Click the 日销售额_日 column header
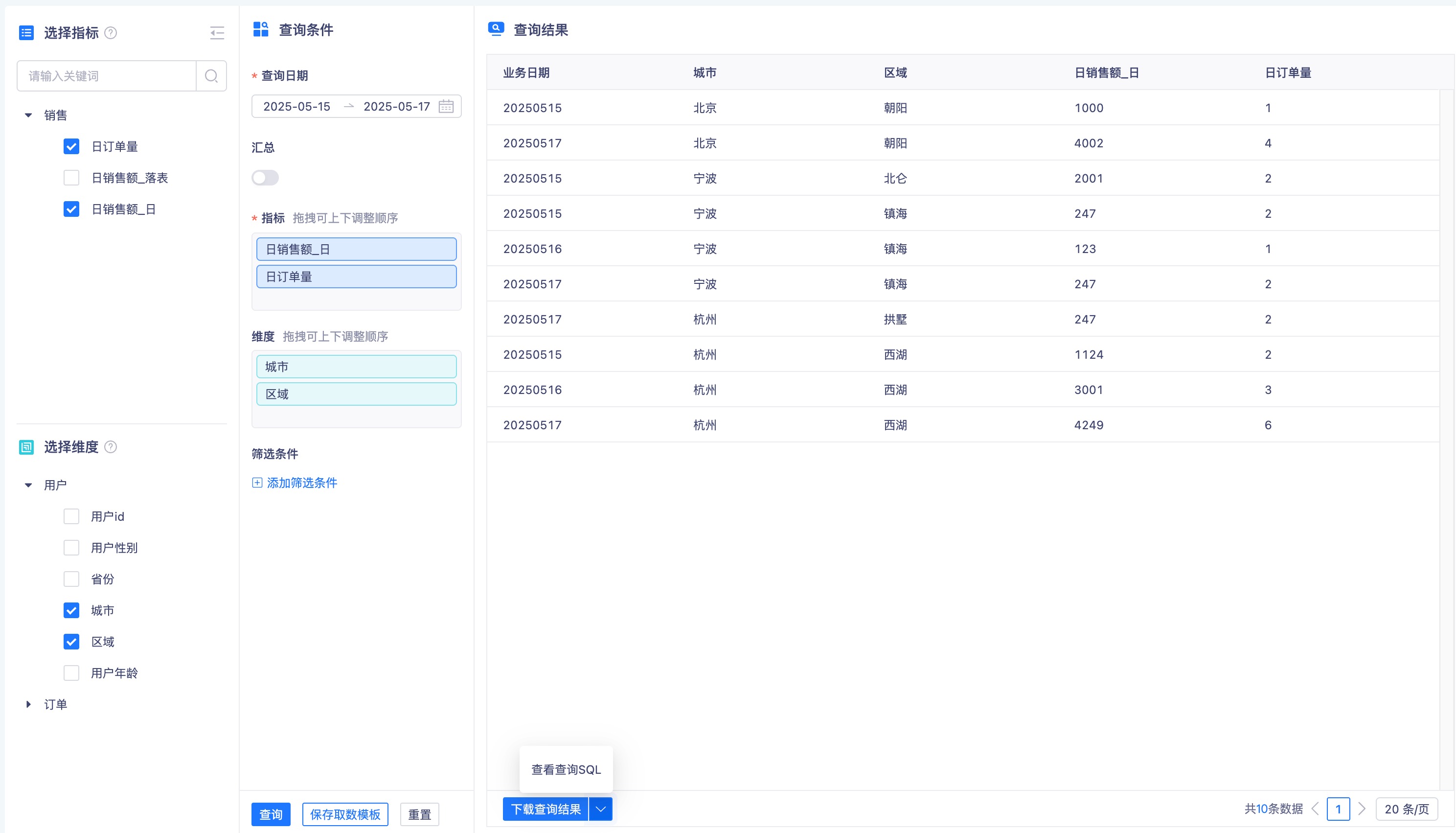Screen dimensions: 1456x833 pos(1107,72)
